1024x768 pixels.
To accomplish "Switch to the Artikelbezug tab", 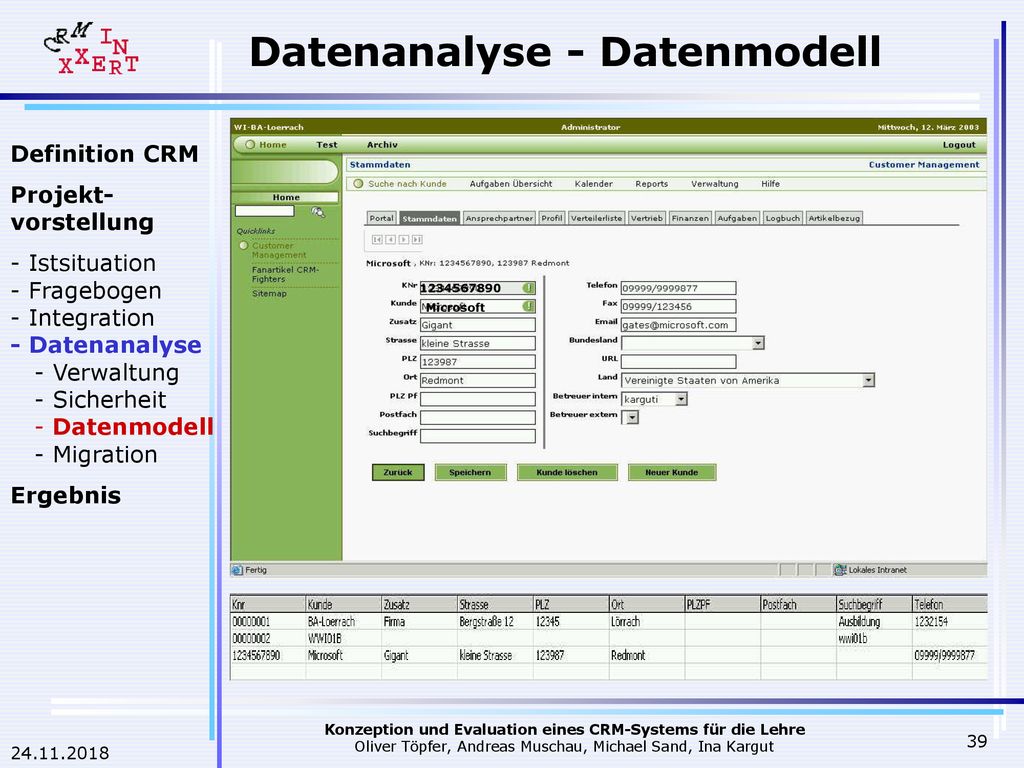I will click(x=834, y=218).
